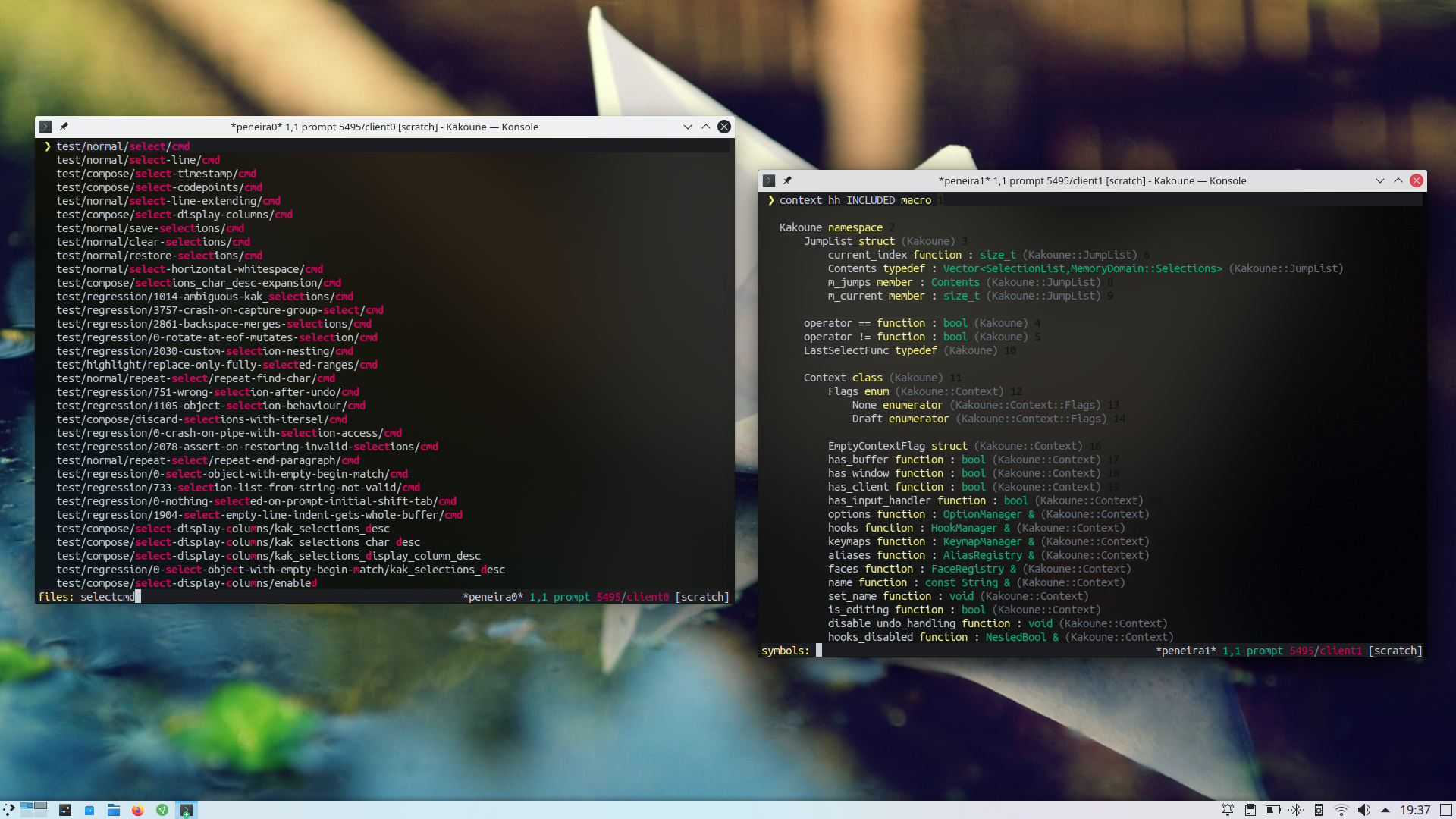
Task: Open peneira1 window's Konsole icon menu
Action: pos(769,180)
